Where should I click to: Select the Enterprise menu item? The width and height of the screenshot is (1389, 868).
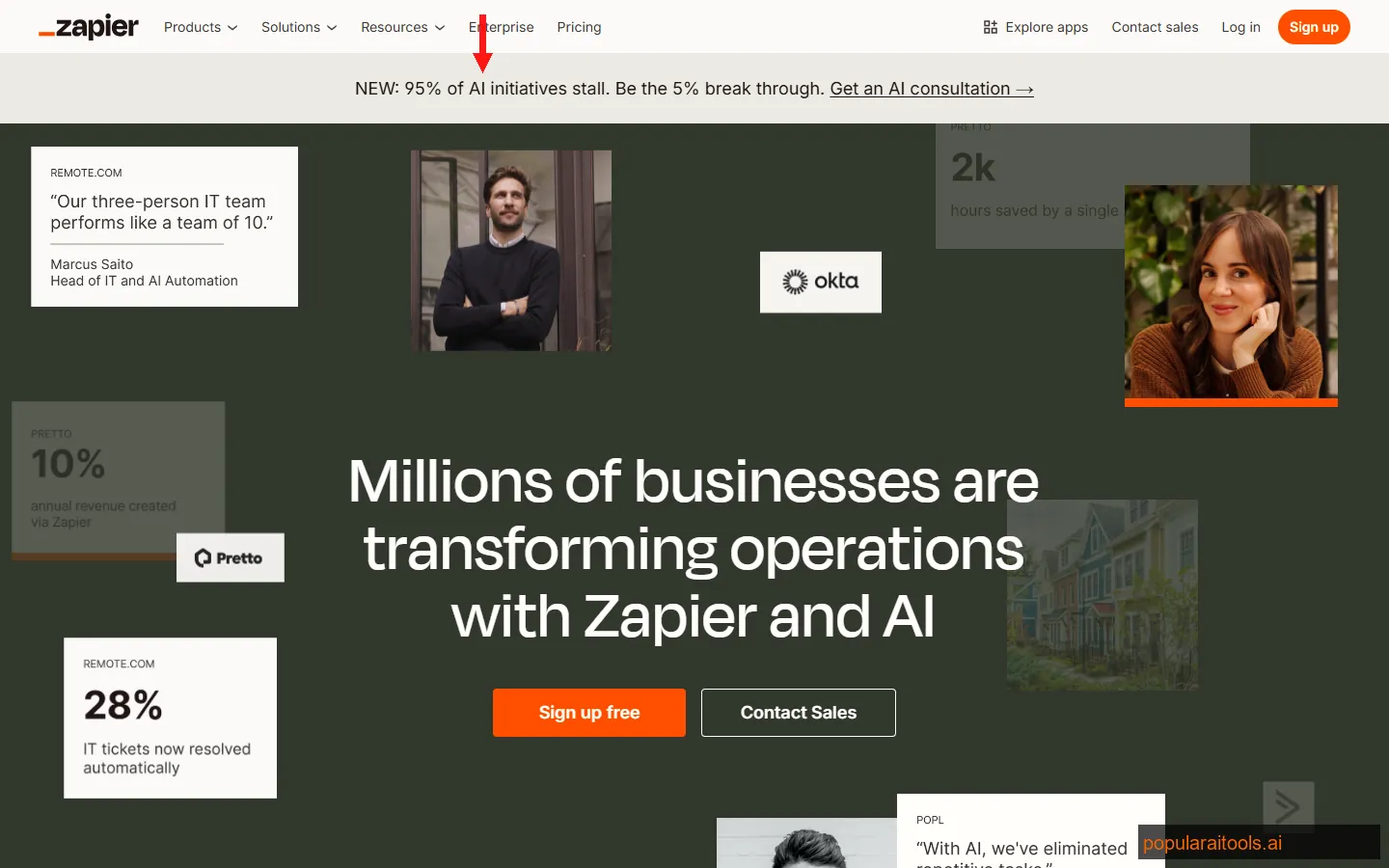(501, 27)
